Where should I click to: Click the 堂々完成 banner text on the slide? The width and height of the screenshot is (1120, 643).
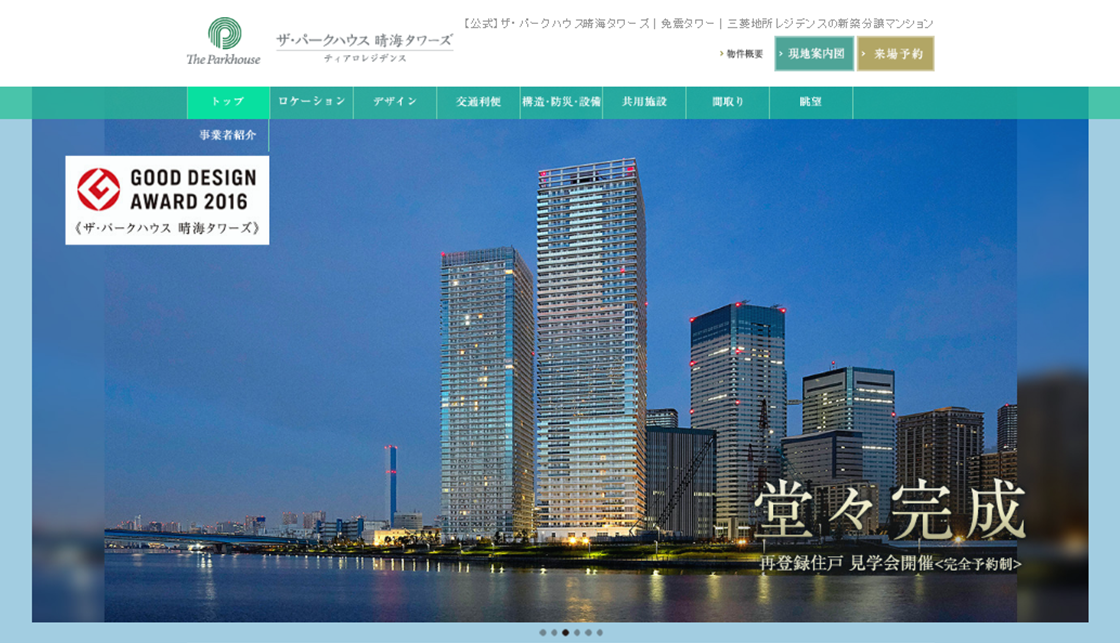(889, 512)
